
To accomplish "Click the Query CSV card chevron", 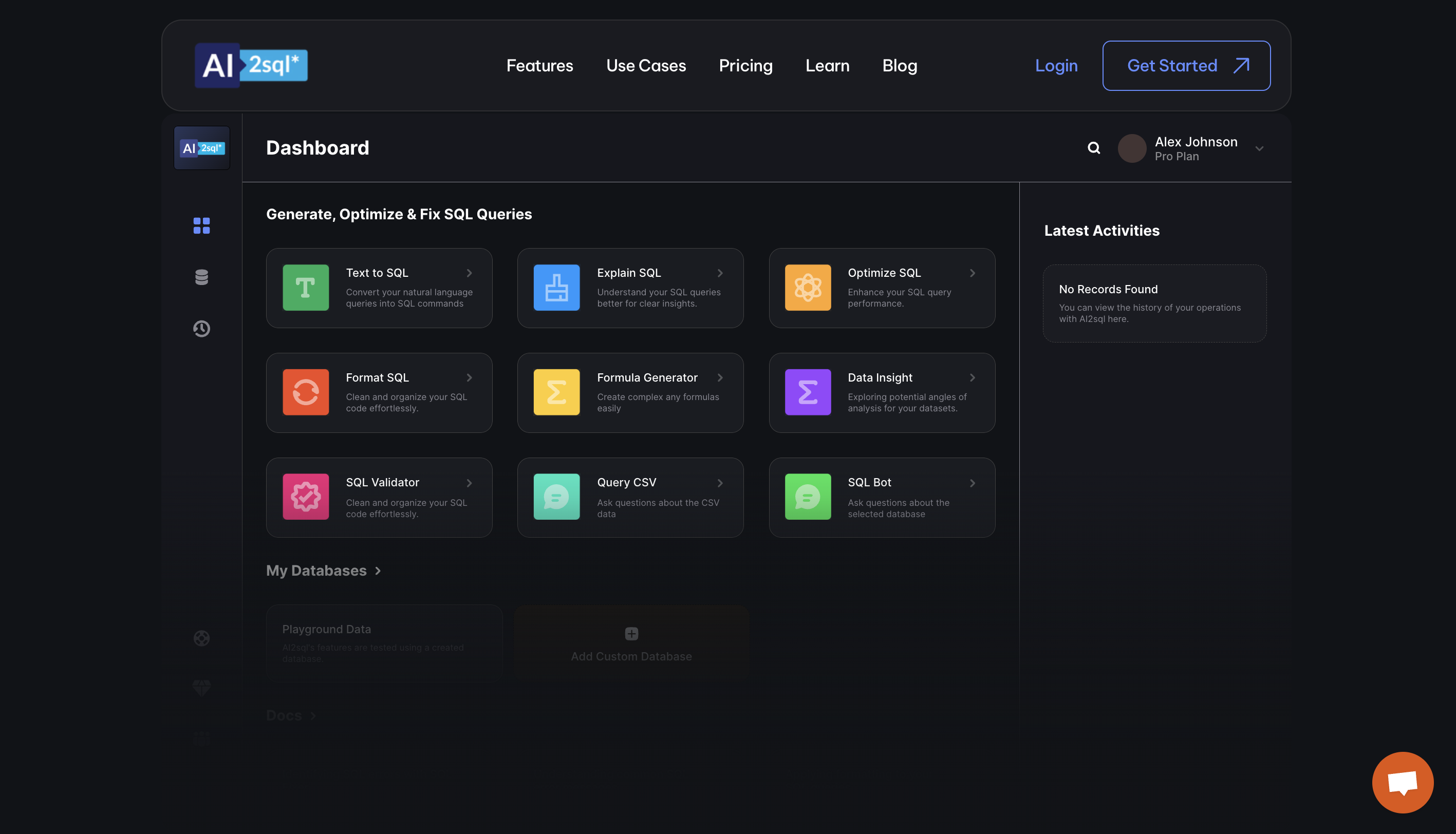I will tap(720, 483).
